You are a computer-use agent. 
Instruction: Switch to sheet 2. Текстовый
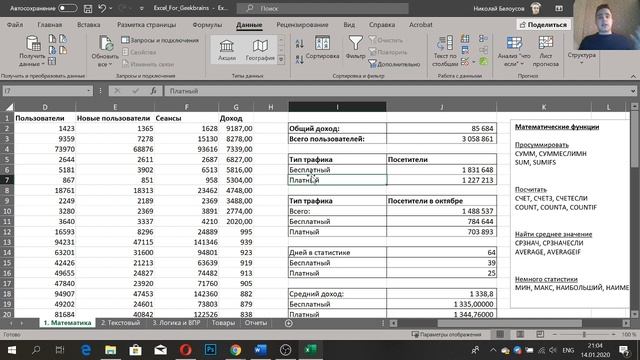(120, 323)
